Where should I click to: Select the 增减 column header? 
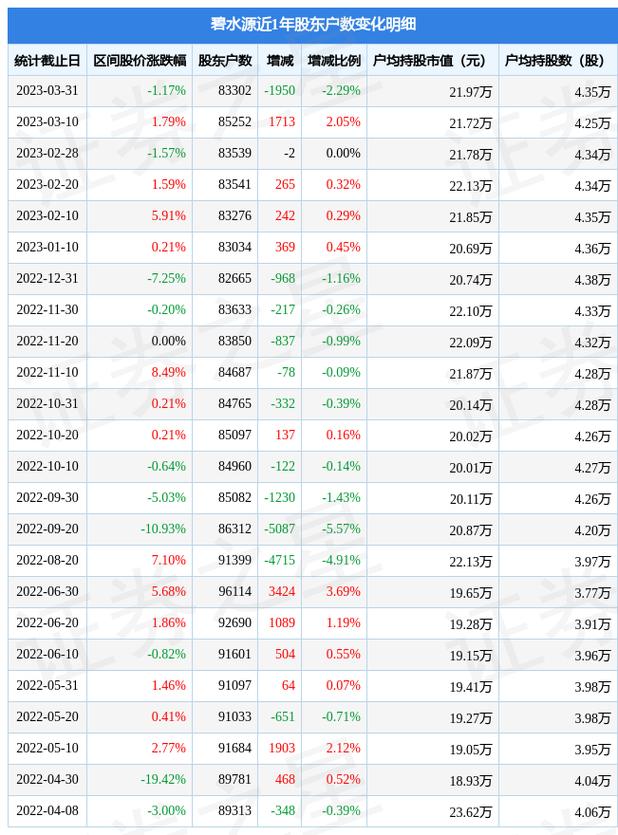click(x=280, y=61)
